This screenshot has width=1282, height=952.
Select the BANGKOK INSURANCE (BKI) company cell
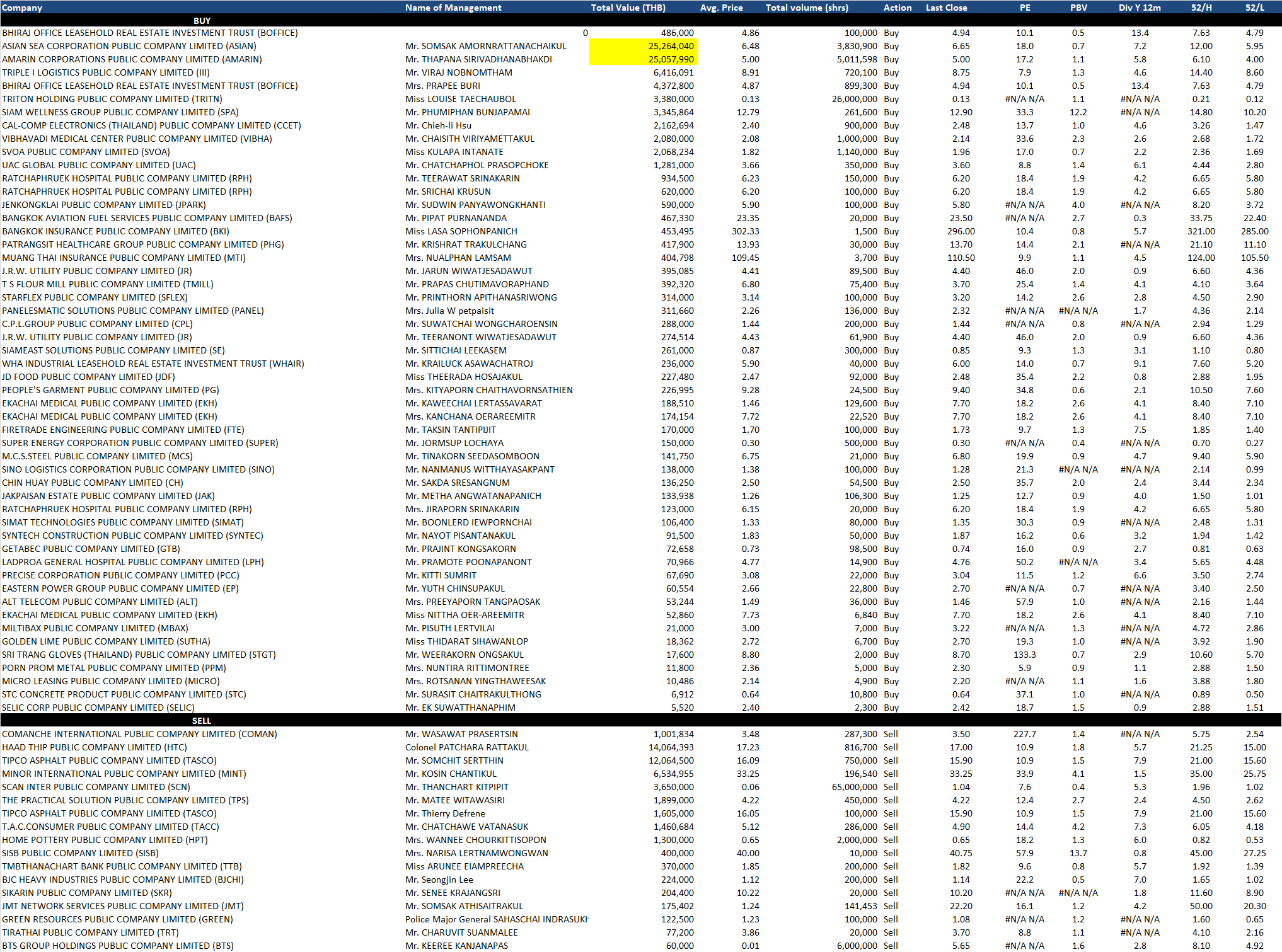click(115, 231)
